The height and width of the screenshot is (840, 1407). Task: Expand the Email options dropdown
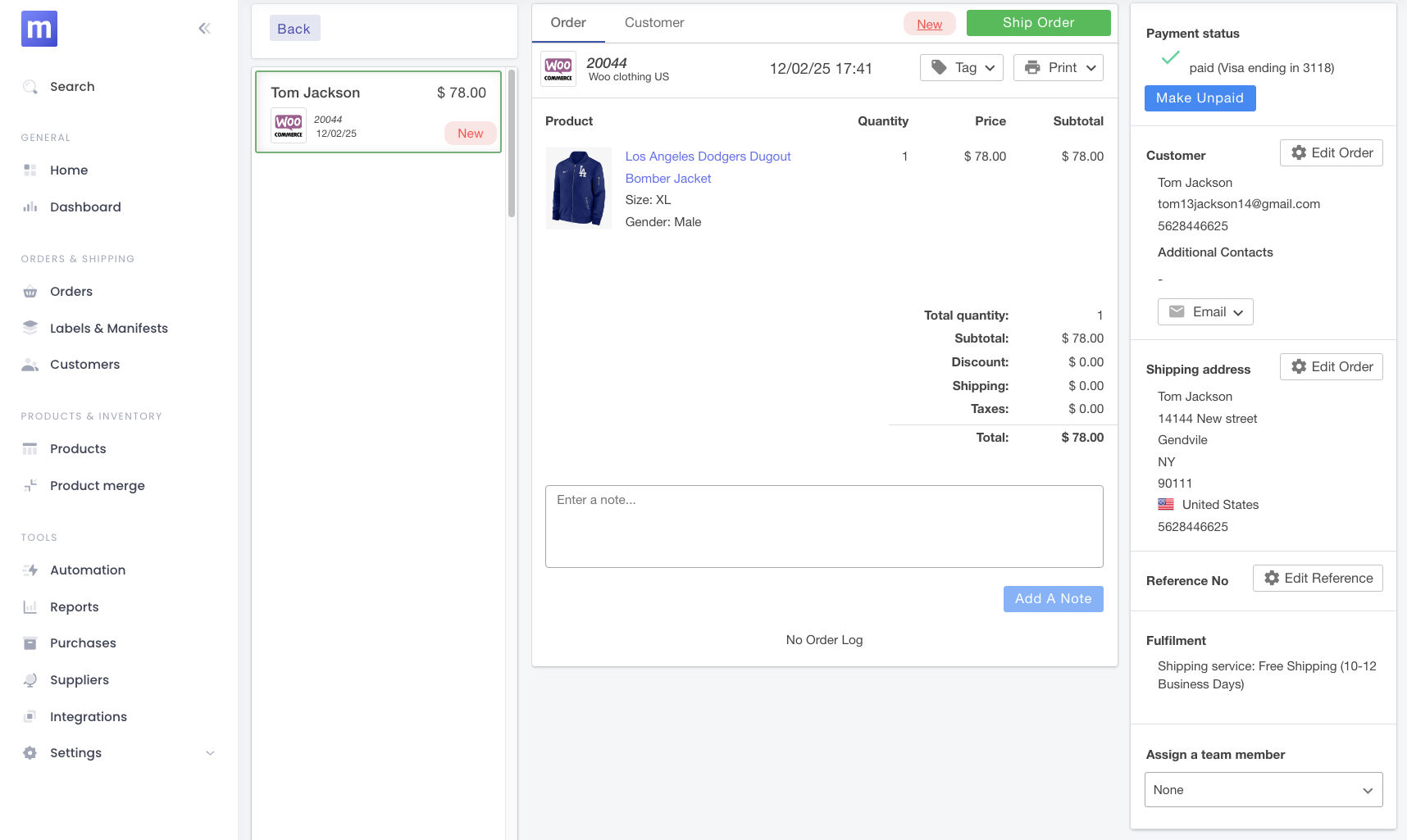coord(1205,311)
